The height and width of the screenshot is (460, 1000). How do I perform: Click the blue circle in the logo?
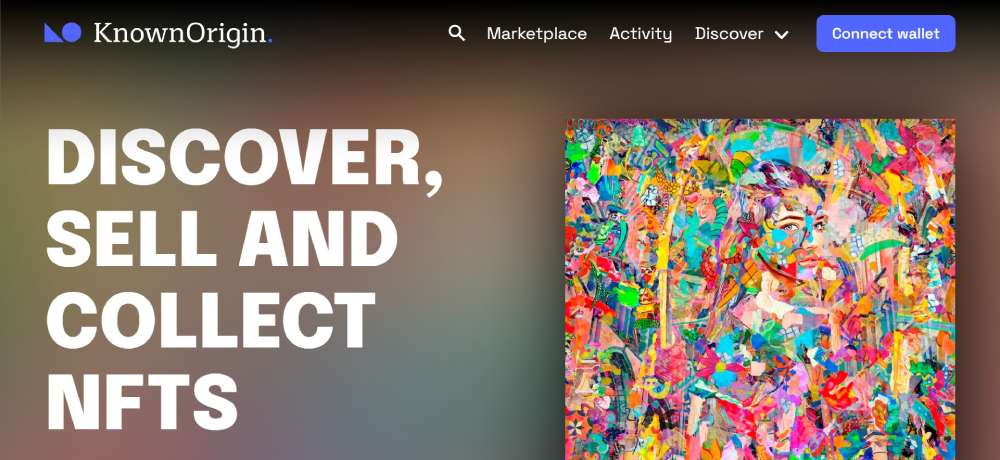(71, 32)
